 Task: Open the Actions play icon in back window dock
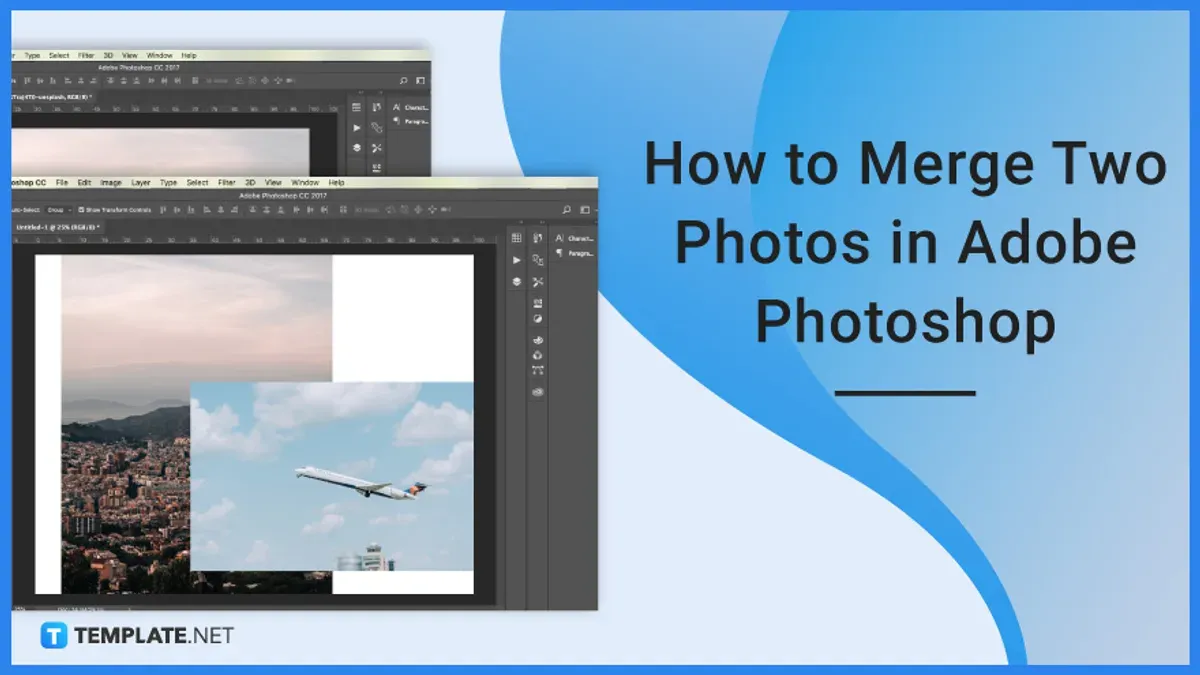tap(356, 128)
